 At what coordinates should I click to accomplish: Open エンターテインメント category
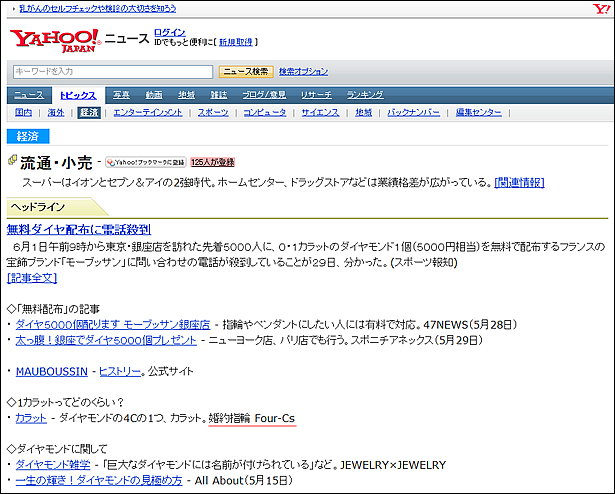coord(148,113)
